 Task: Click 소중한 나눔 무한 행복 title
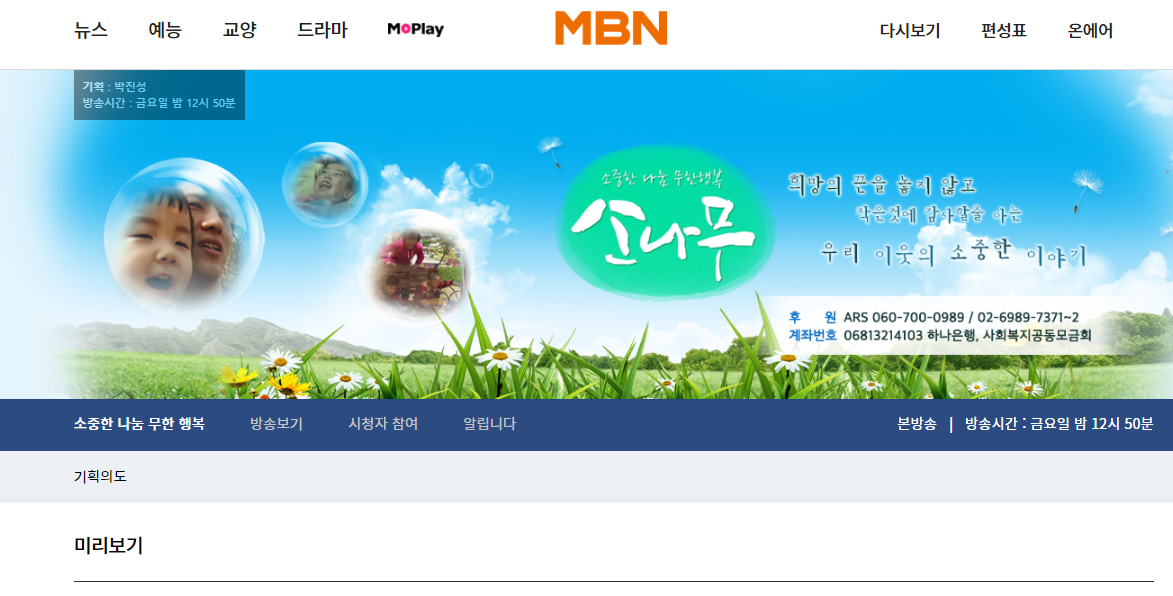139,424
